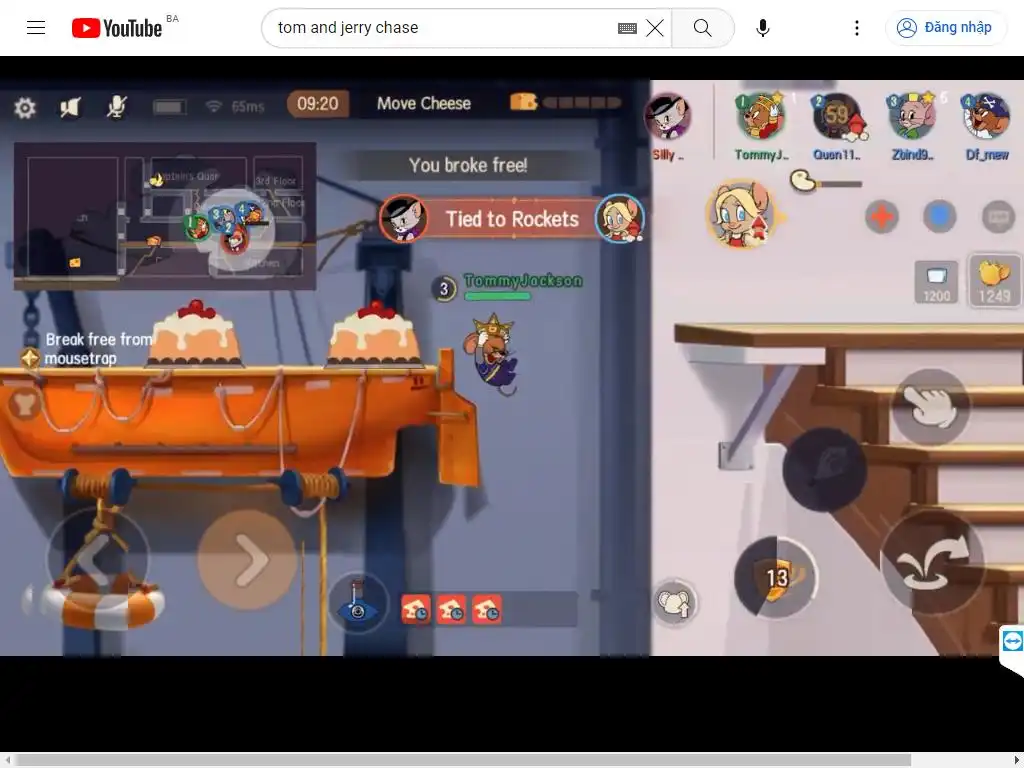Click the Move Cheese objective label
Screen dimensions: 1024x768
424,103
